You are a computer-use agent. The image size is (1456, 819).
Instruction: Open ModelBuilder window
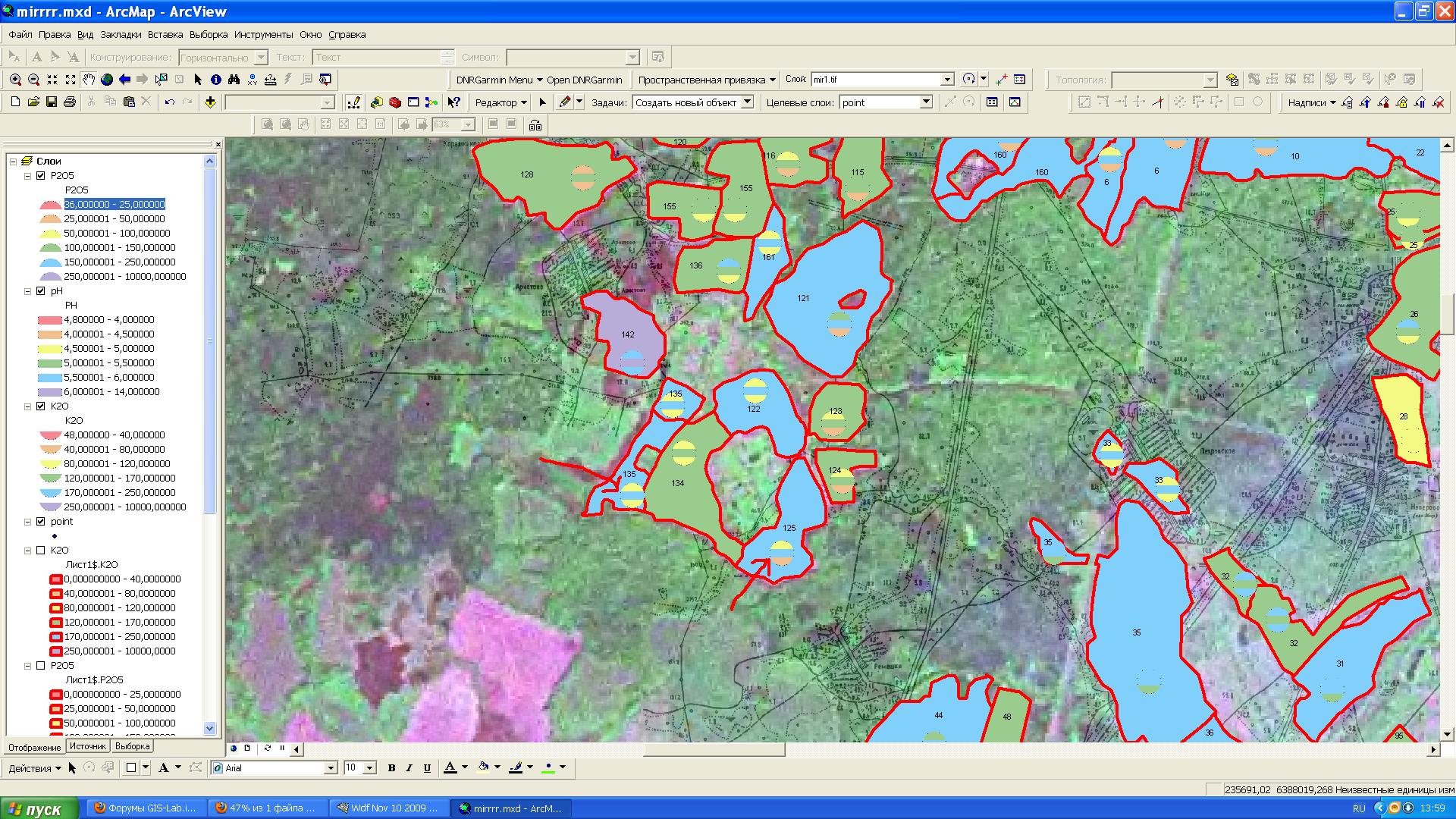(x=431, y=102)
